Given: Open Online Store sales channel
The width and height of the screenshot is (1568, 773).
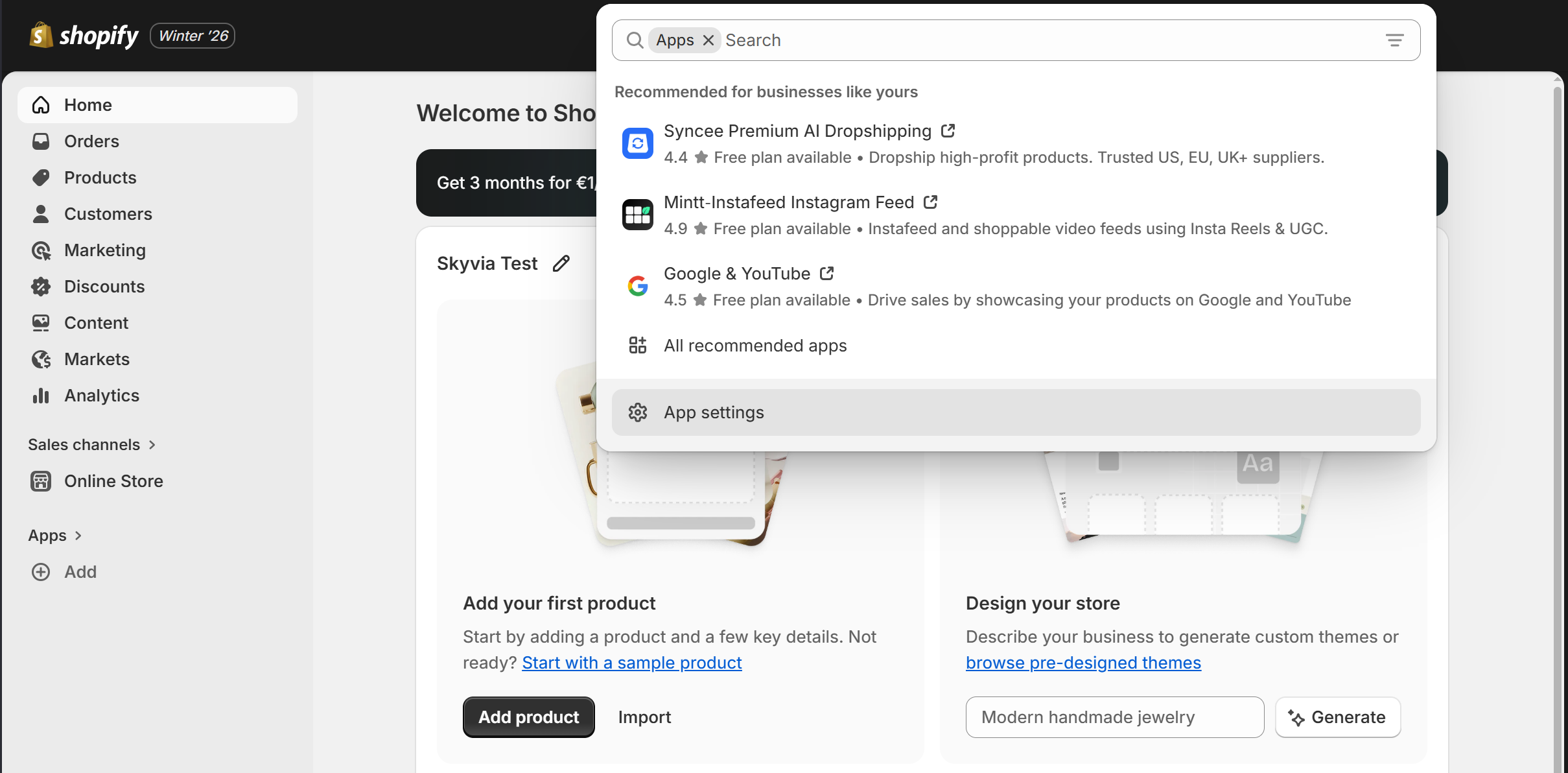Looking at the screenshot, I should (x=113, y=481).
